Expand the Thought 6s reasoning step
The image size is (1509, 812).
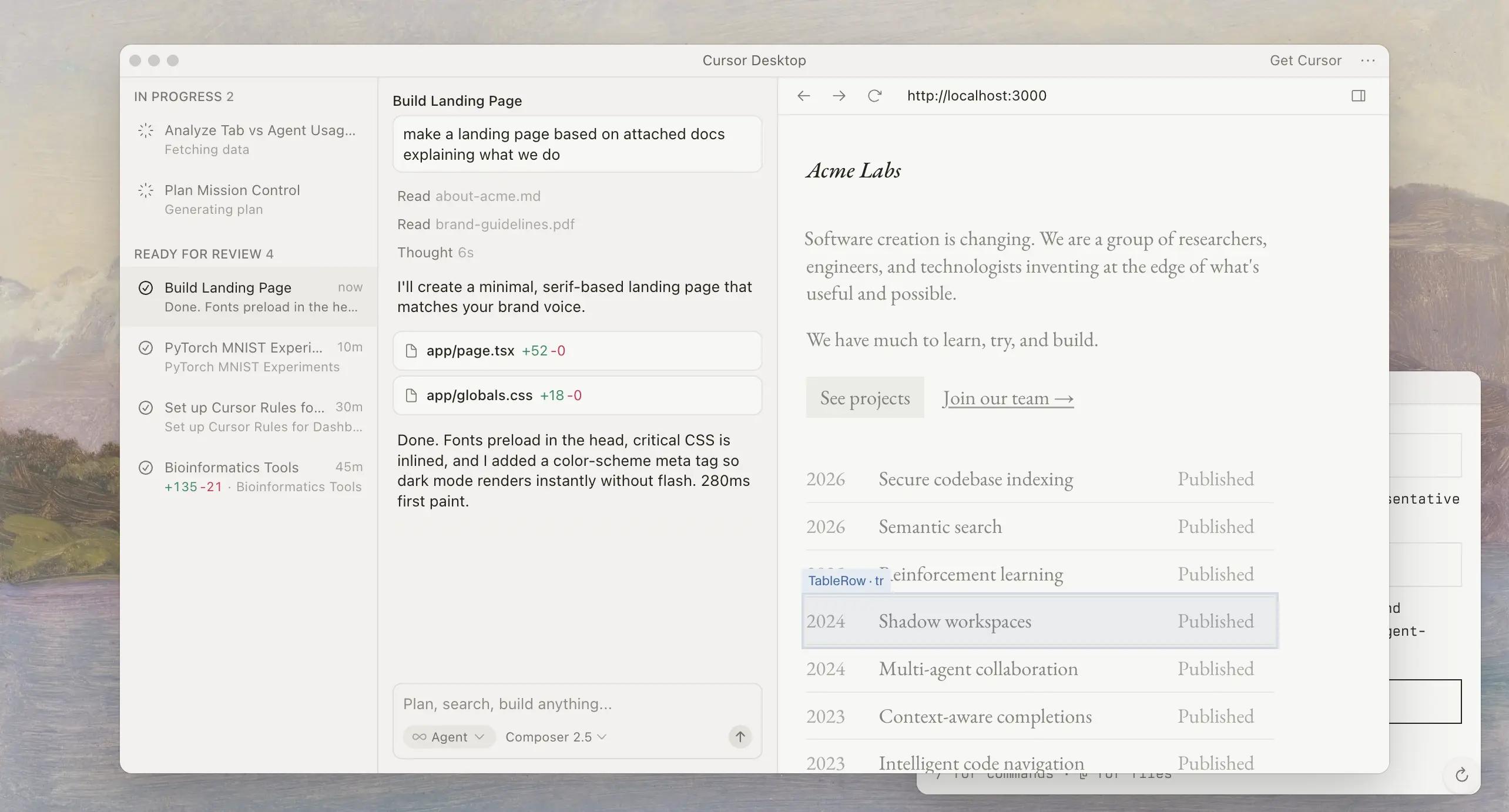(x=435, y=253)
